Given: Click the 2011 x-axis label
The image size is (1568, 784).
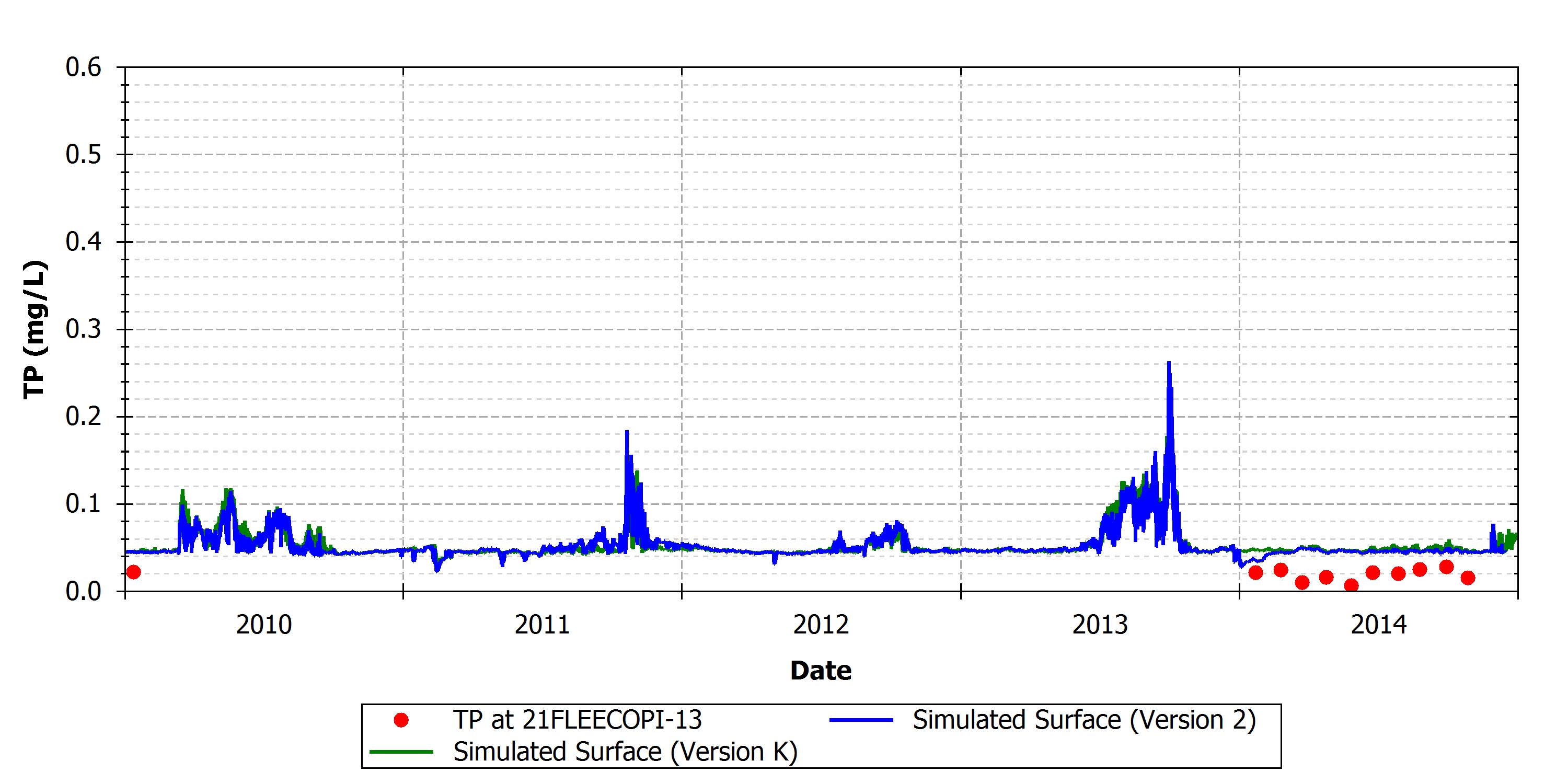Looking at the screenshot, I should (x=543, y=625).
